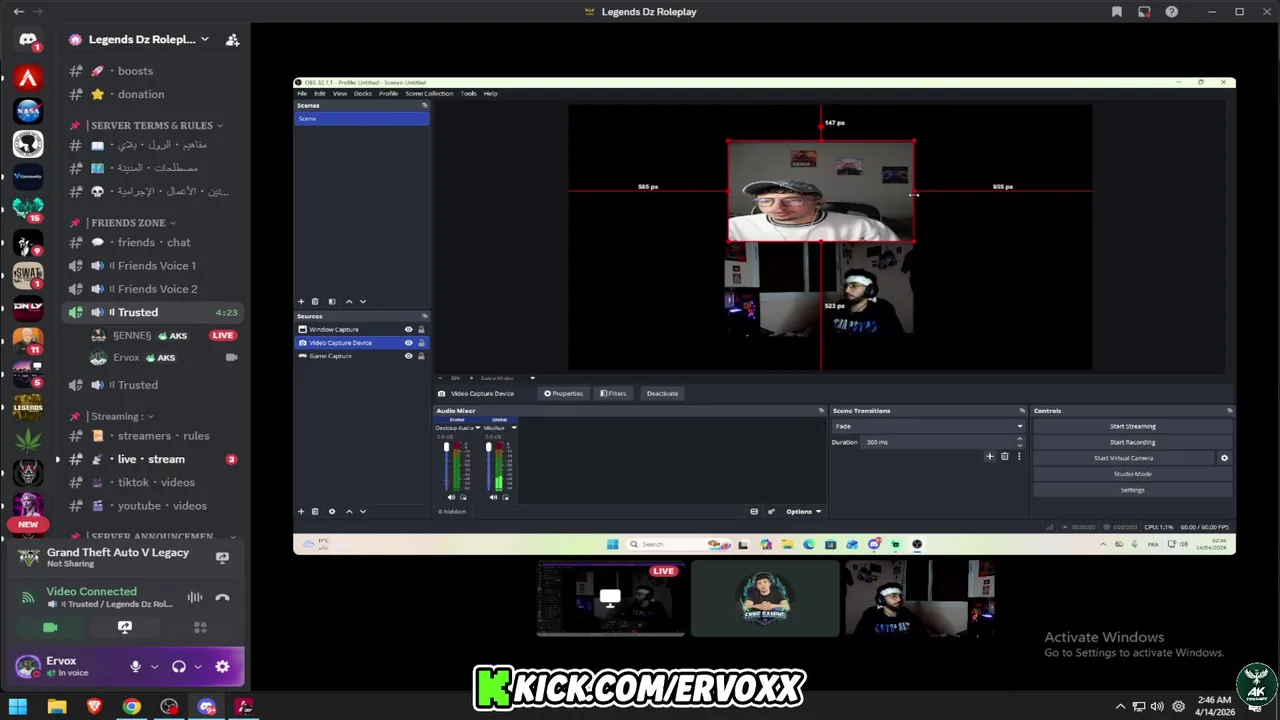Open the OBS Docks menu
This screenshot has height=720, width=1280.
(x=363, y=93)
